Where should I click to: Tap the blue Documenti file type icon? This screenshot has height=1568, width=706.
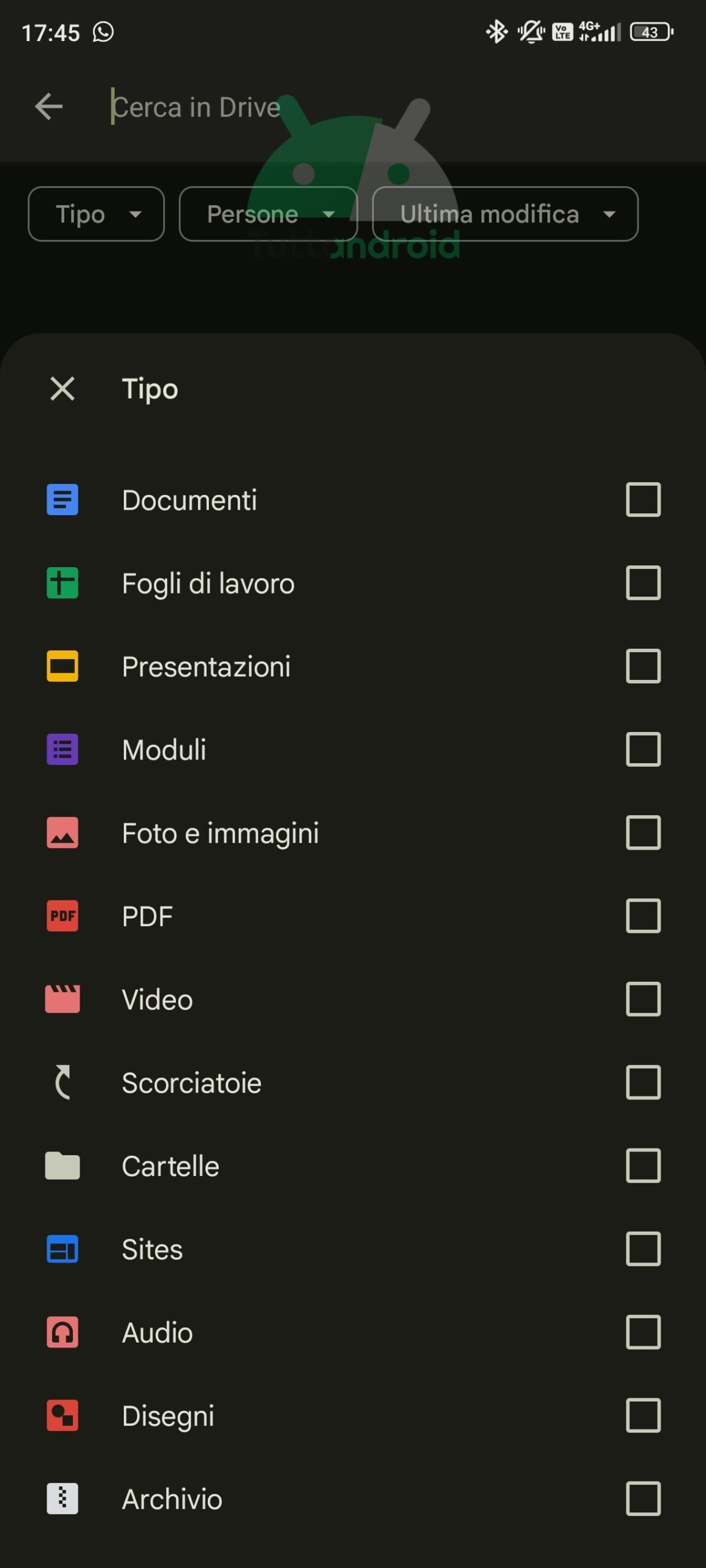tap(63, 500)
